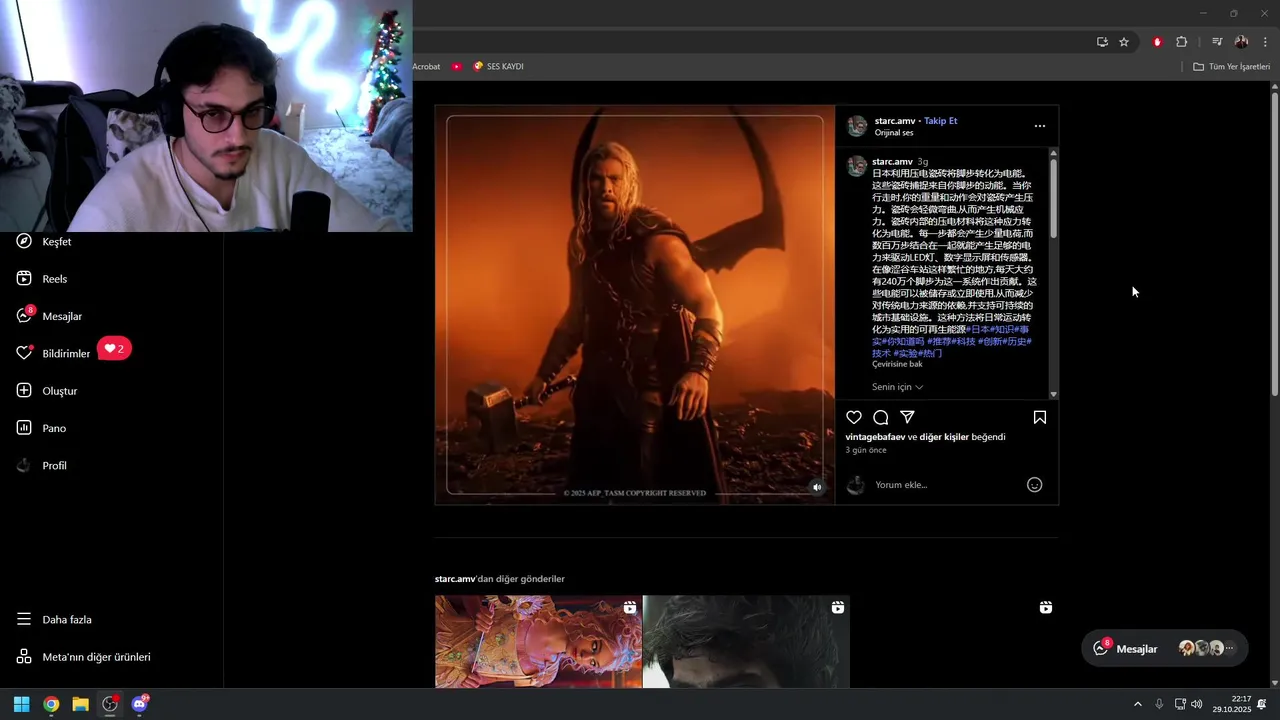1280x720 pixels.
Task: Click more avatars dots in Mesajlar widget
Action: pos(1230,648)
